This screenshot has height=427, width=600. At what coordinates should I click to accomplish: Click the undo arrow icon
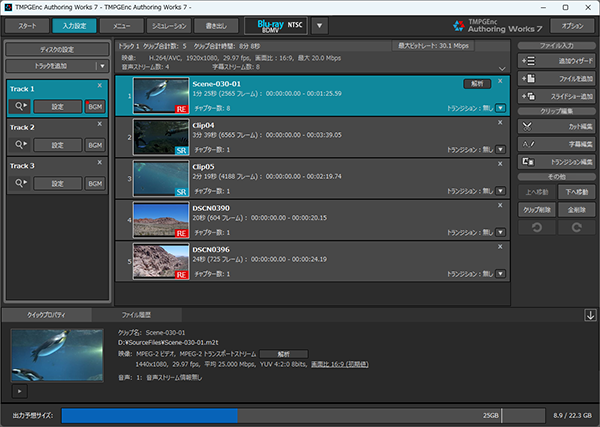click(x=537, y=228)
